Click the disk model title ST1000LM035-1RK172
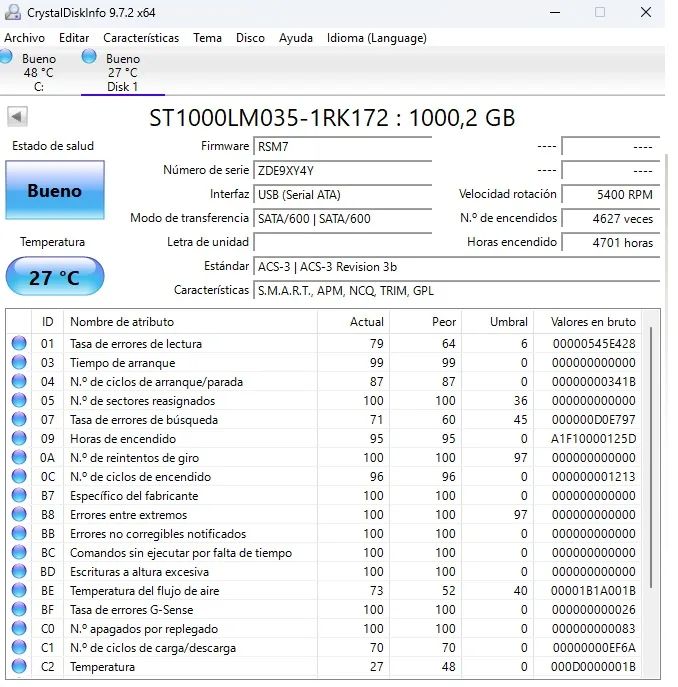 pyautogui.click(x=269, y=117)
